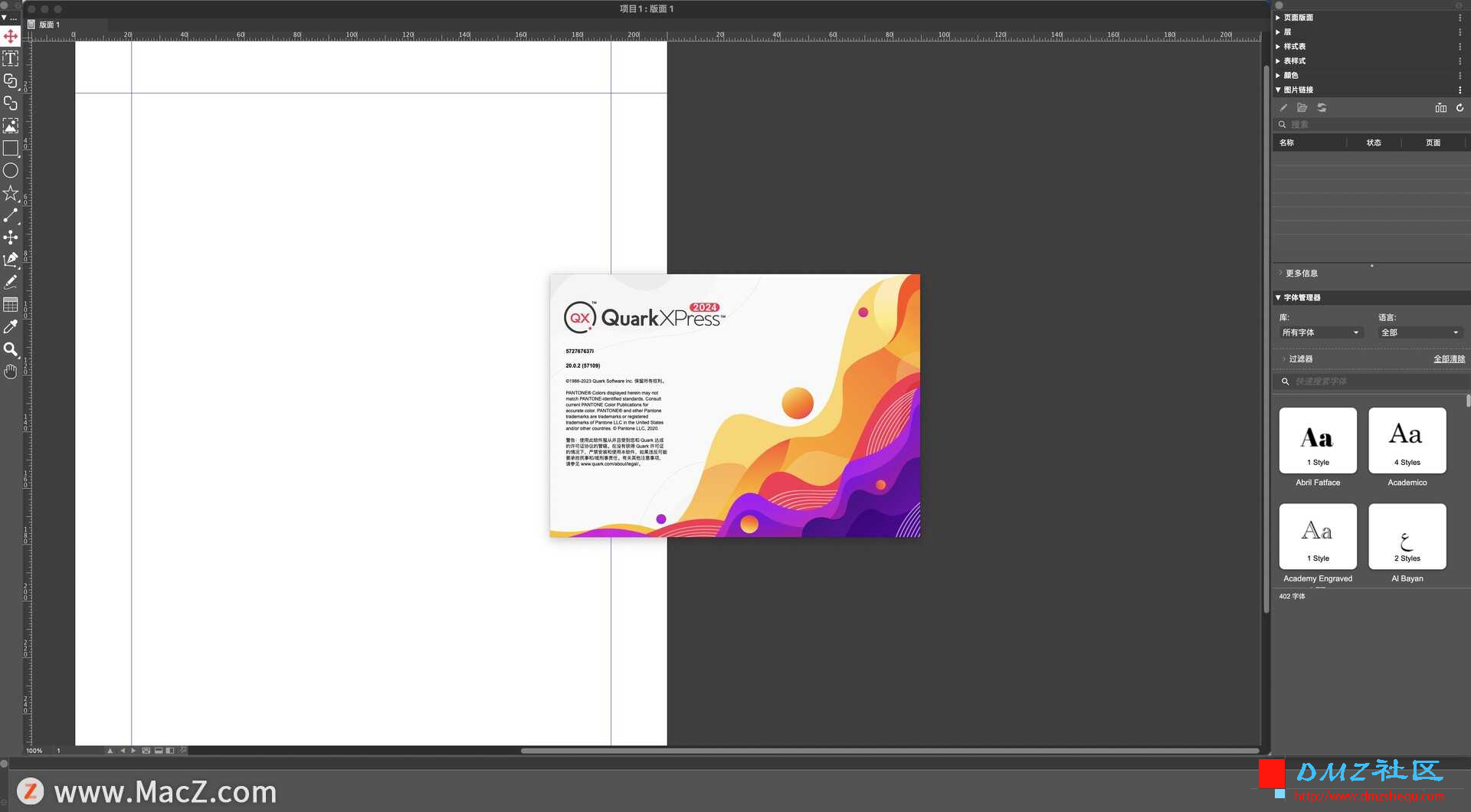Select the Starburst tool
Screen dimensions: 1471x812
(11, 193)
